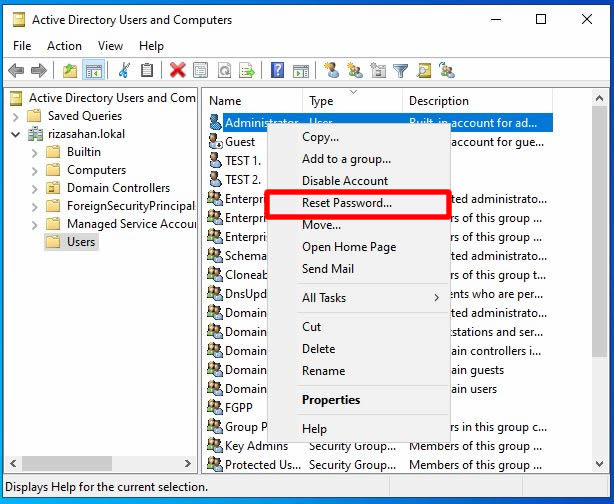Expand the Domain Controllers node
This screenshot has width=614, height=504.
point(34,188)
